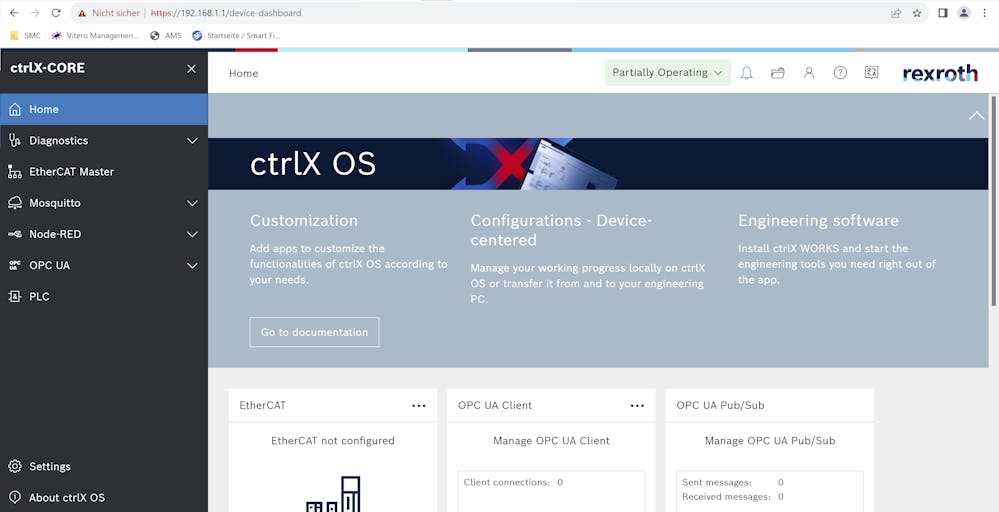
Task: Open PLC menu item
Action: (104, 297)
